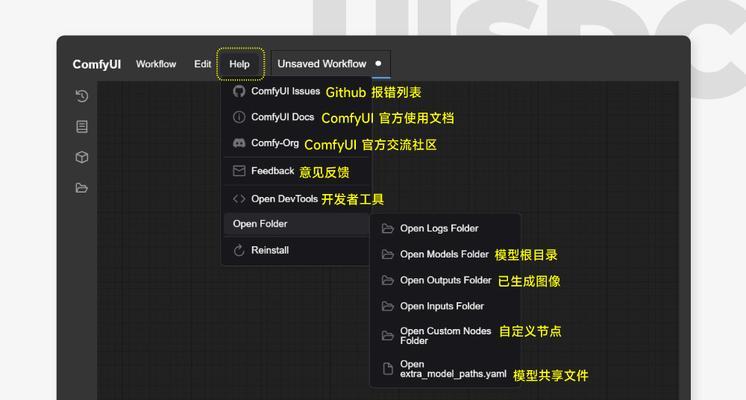The image size is (746, 400).
Task: Select the Feedback menu entry
Action: coord(297,171)
